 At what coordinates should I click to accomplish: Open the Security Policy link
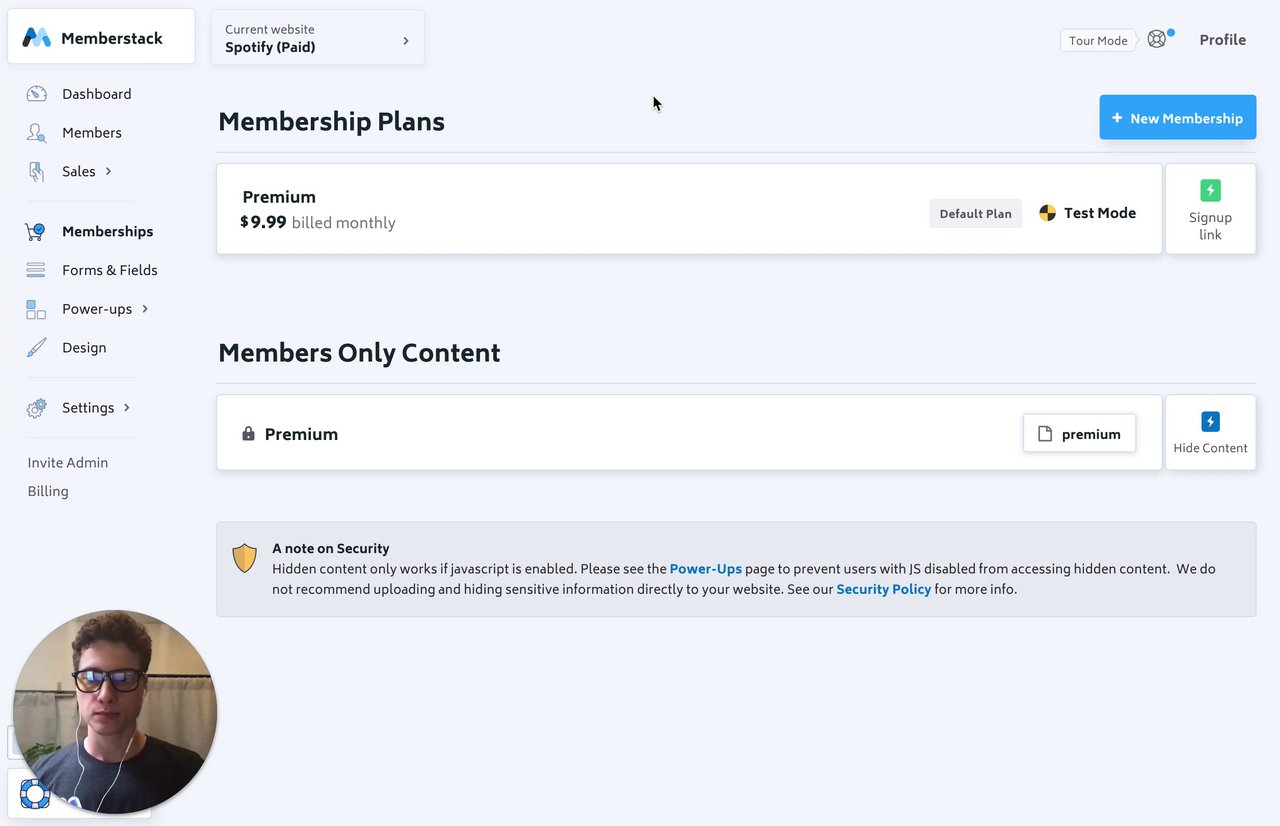[x=883, y=589]
